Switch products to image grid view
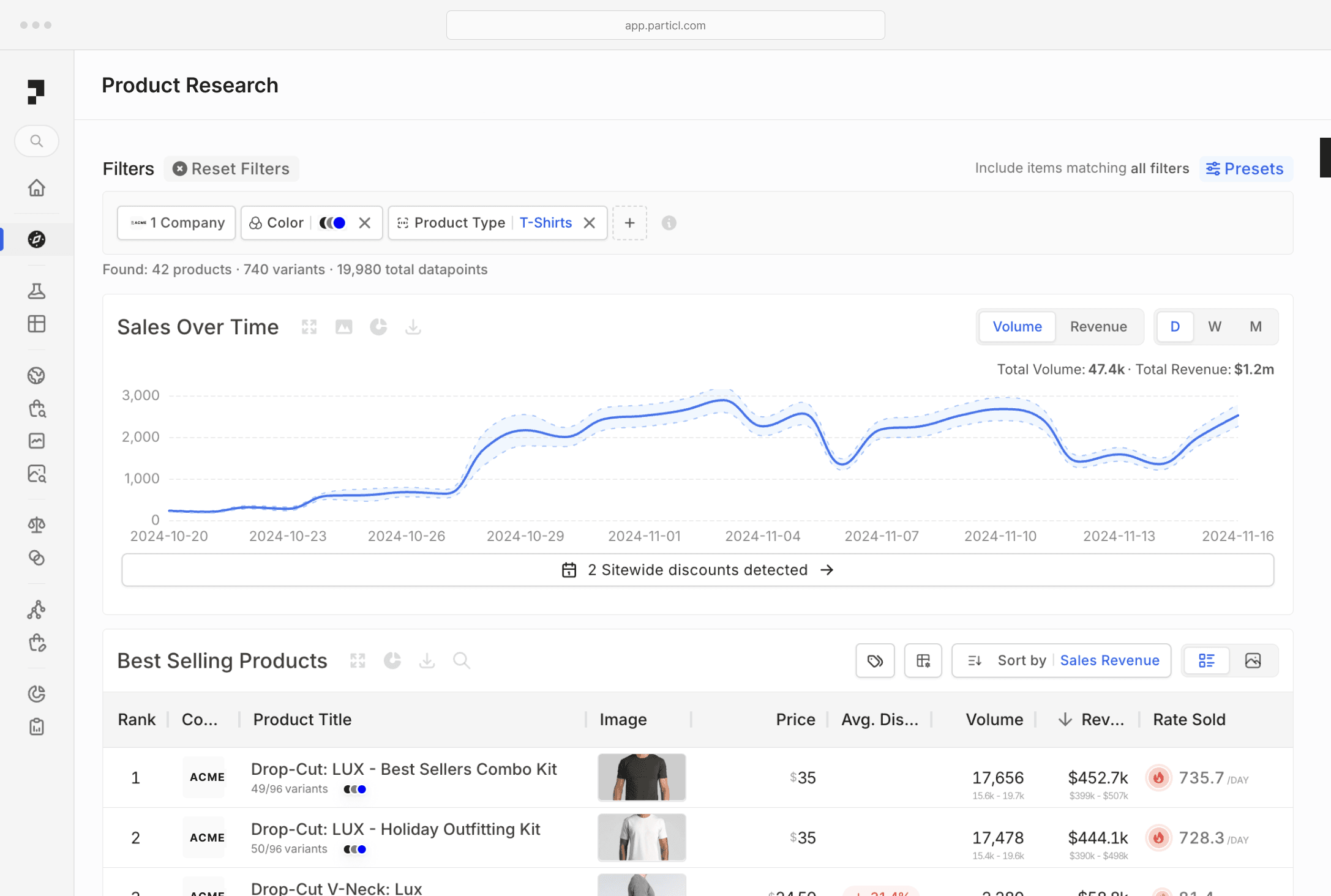The width and height of the screenshot is (1331, 896). [1253, 660]
